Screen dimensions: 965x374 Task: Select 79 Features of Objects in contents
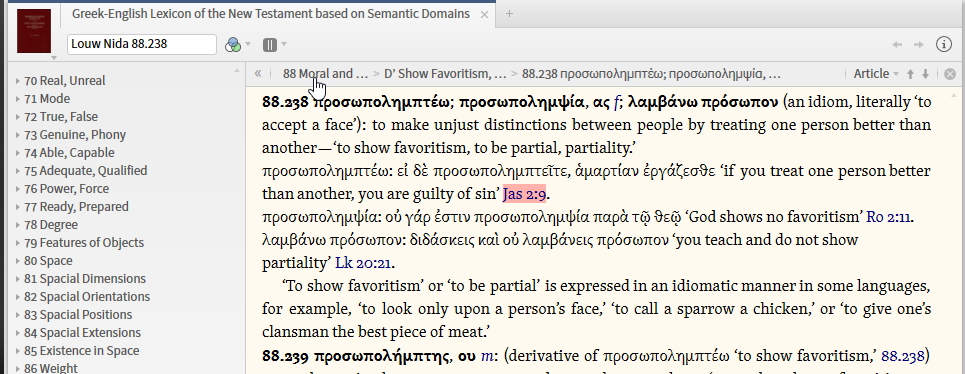(x=84, y=243)
